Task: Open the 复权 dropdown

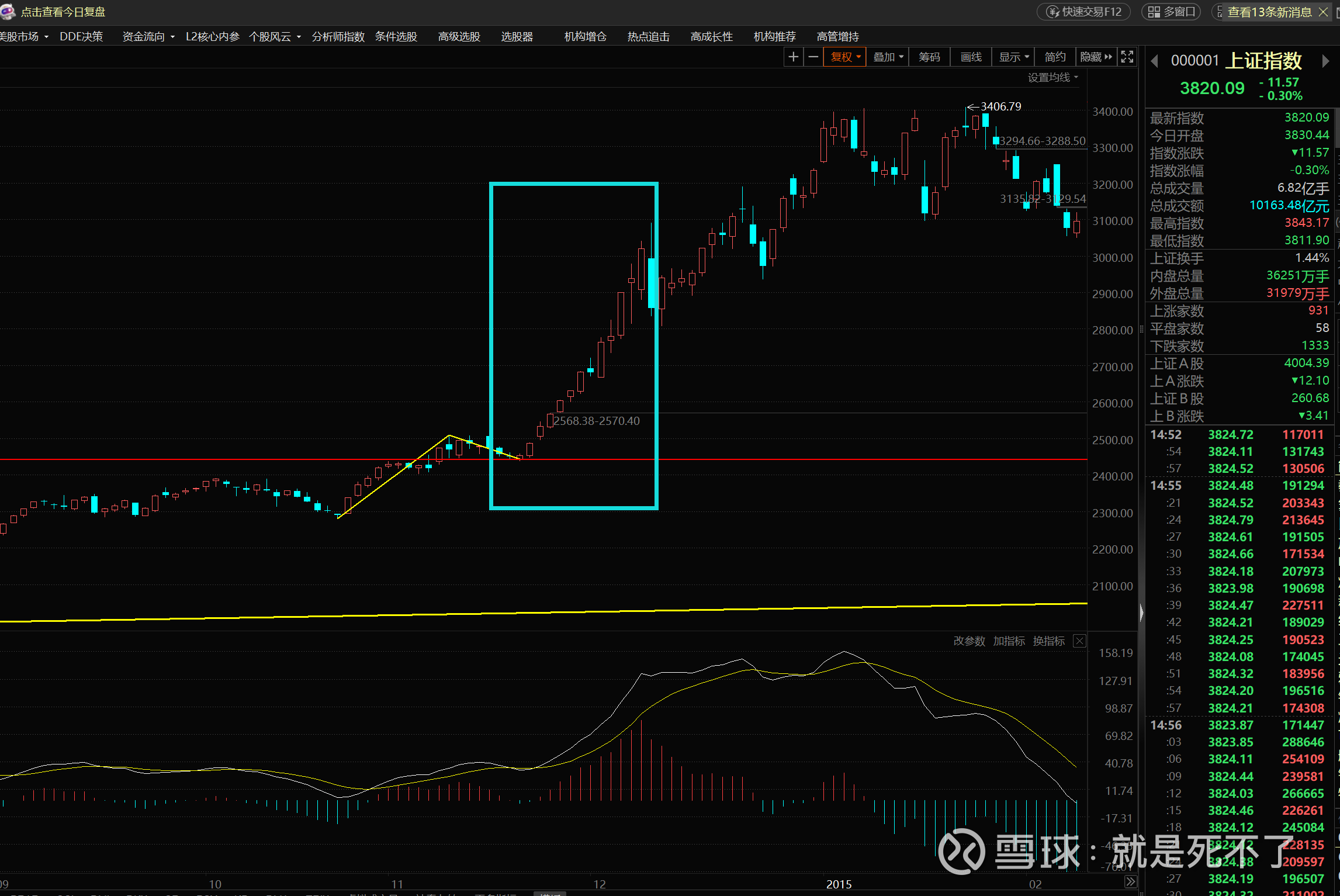Action: click(x=845, y=57)
